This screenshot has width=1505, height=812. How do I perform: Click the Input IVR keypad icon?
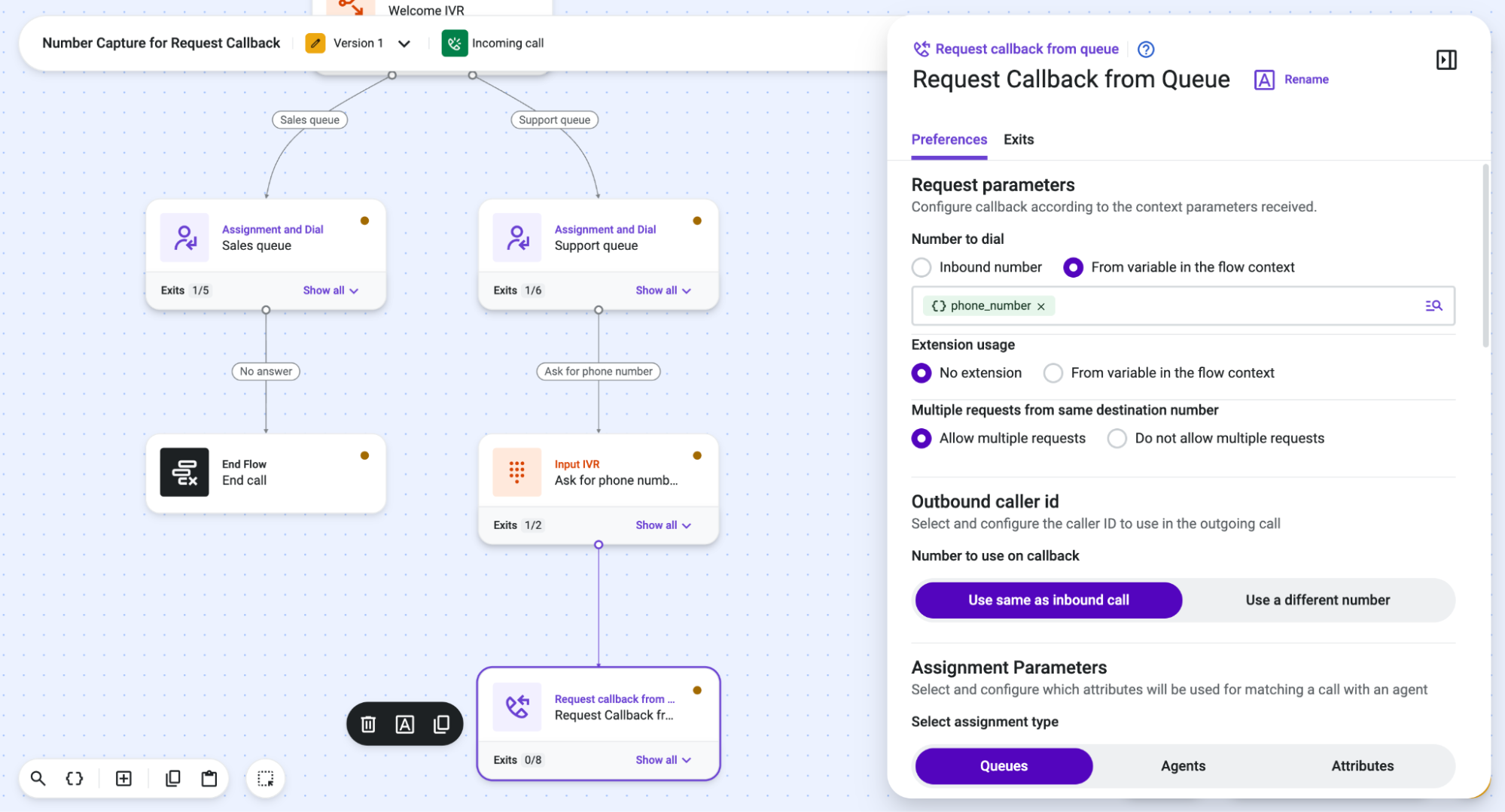(517, 472)
